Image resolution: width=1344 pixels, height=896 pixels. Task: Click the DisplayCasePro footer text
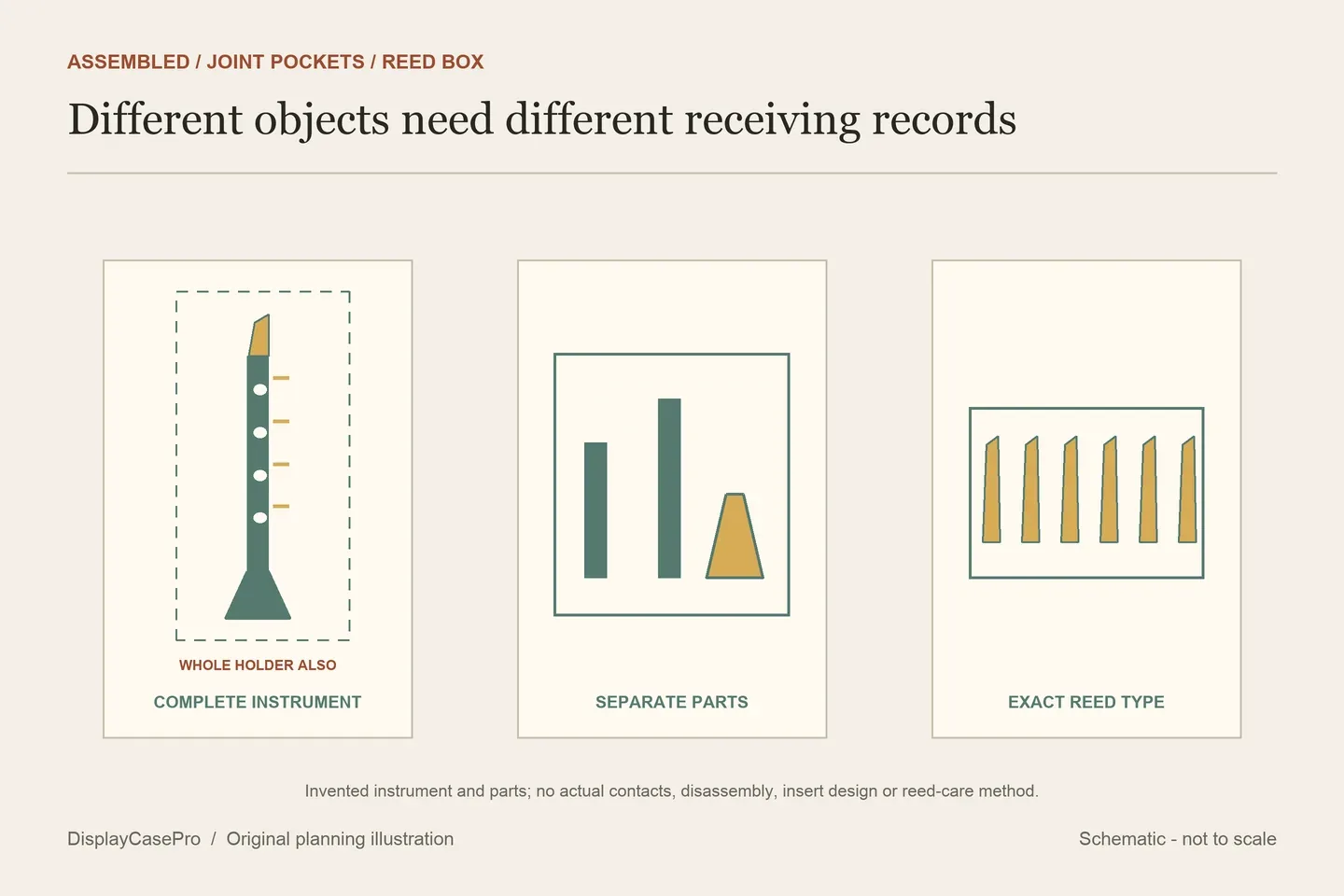click(134, 839)
